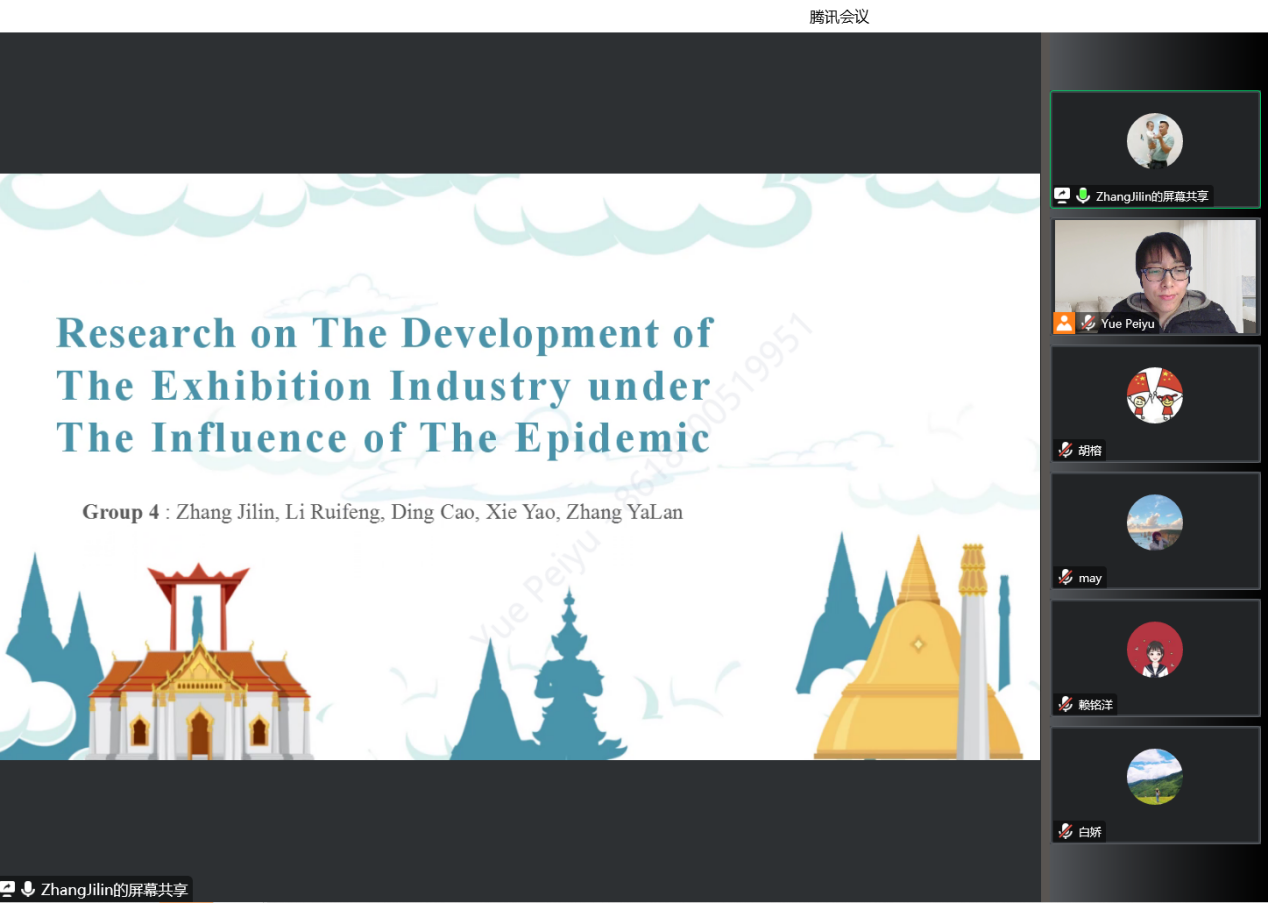Click the microphone icon in bottom-left share label
The image size is (1268, 903).
[x=28, y=889]
